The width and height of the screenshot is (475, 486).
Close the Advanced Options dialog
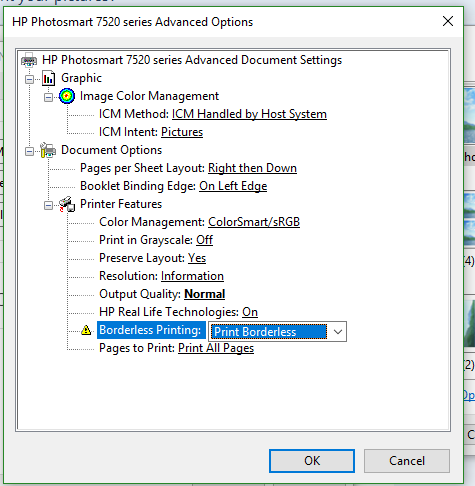point(448,21)
